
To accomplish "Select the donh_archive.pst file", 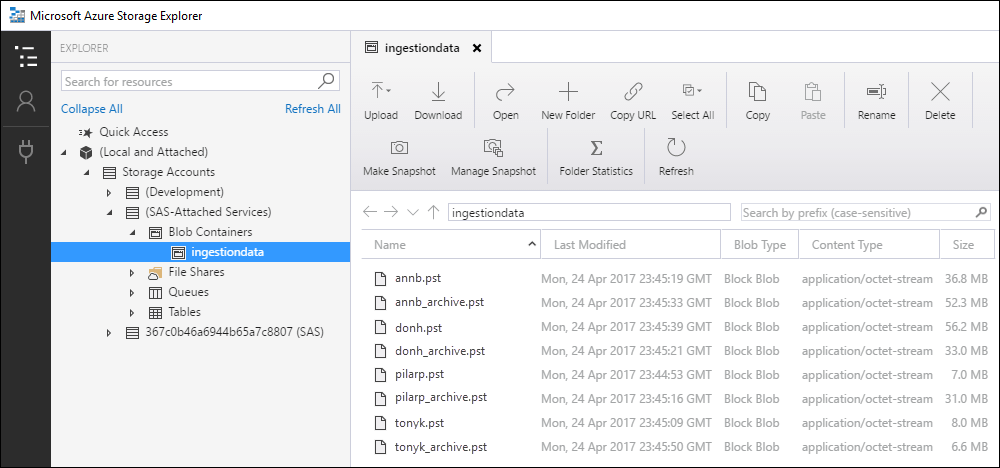I will [439, 351].
